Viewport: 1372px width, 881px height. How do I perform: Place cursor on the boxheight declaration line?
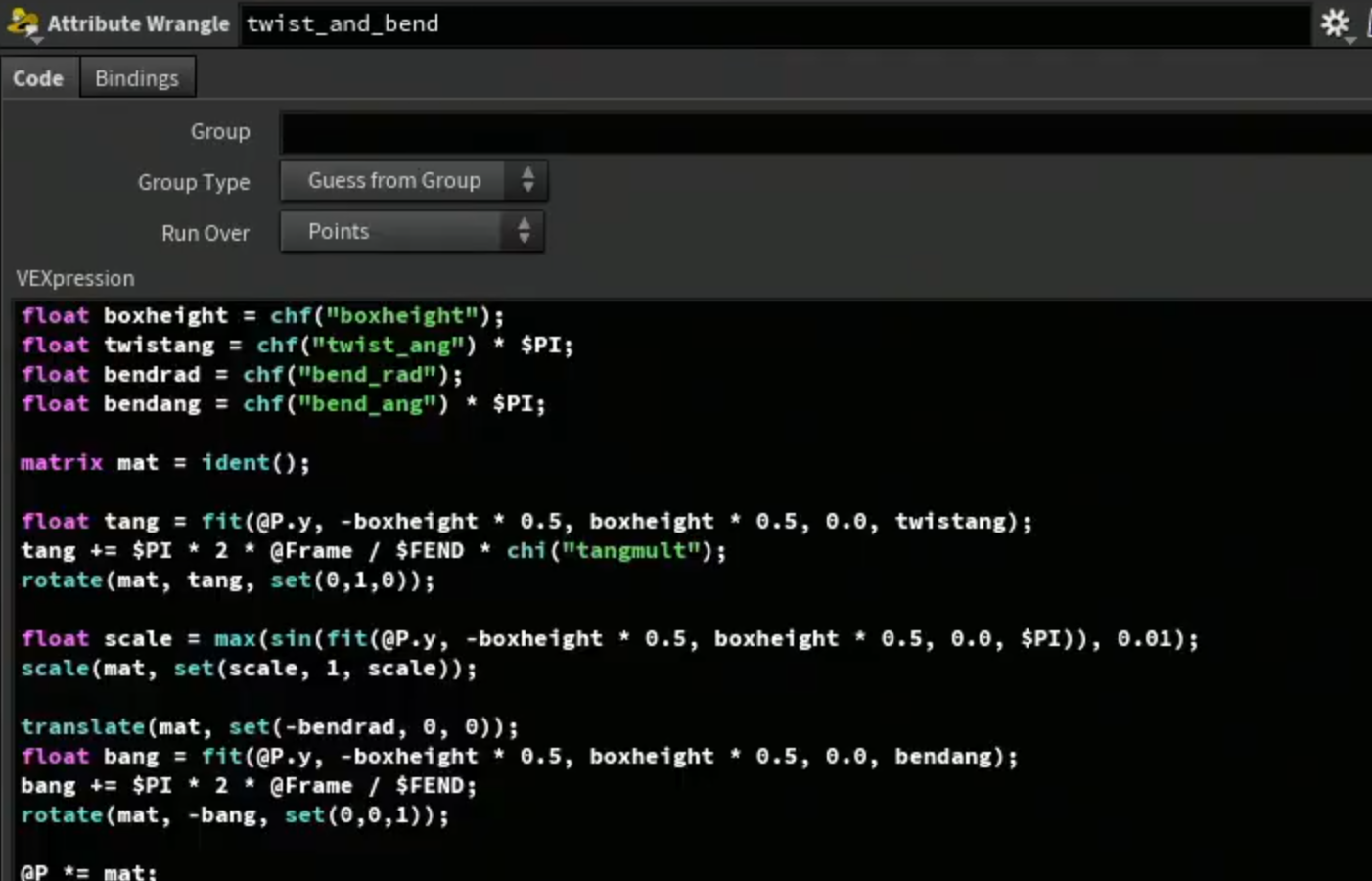coord(263,316)
